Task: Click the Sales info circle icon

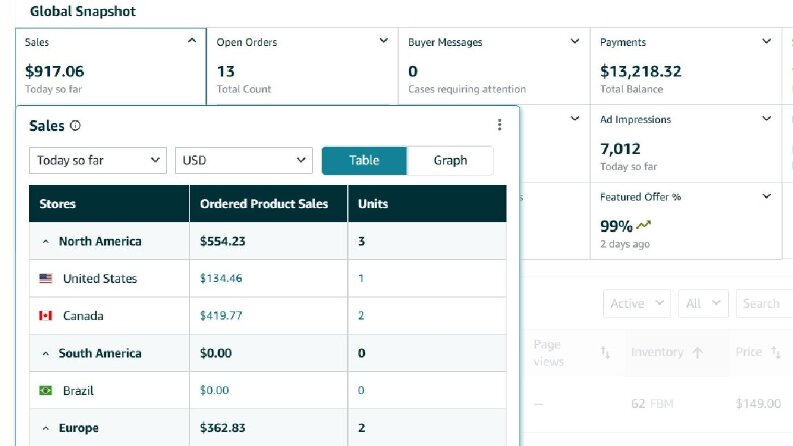Action: point(75,125)
